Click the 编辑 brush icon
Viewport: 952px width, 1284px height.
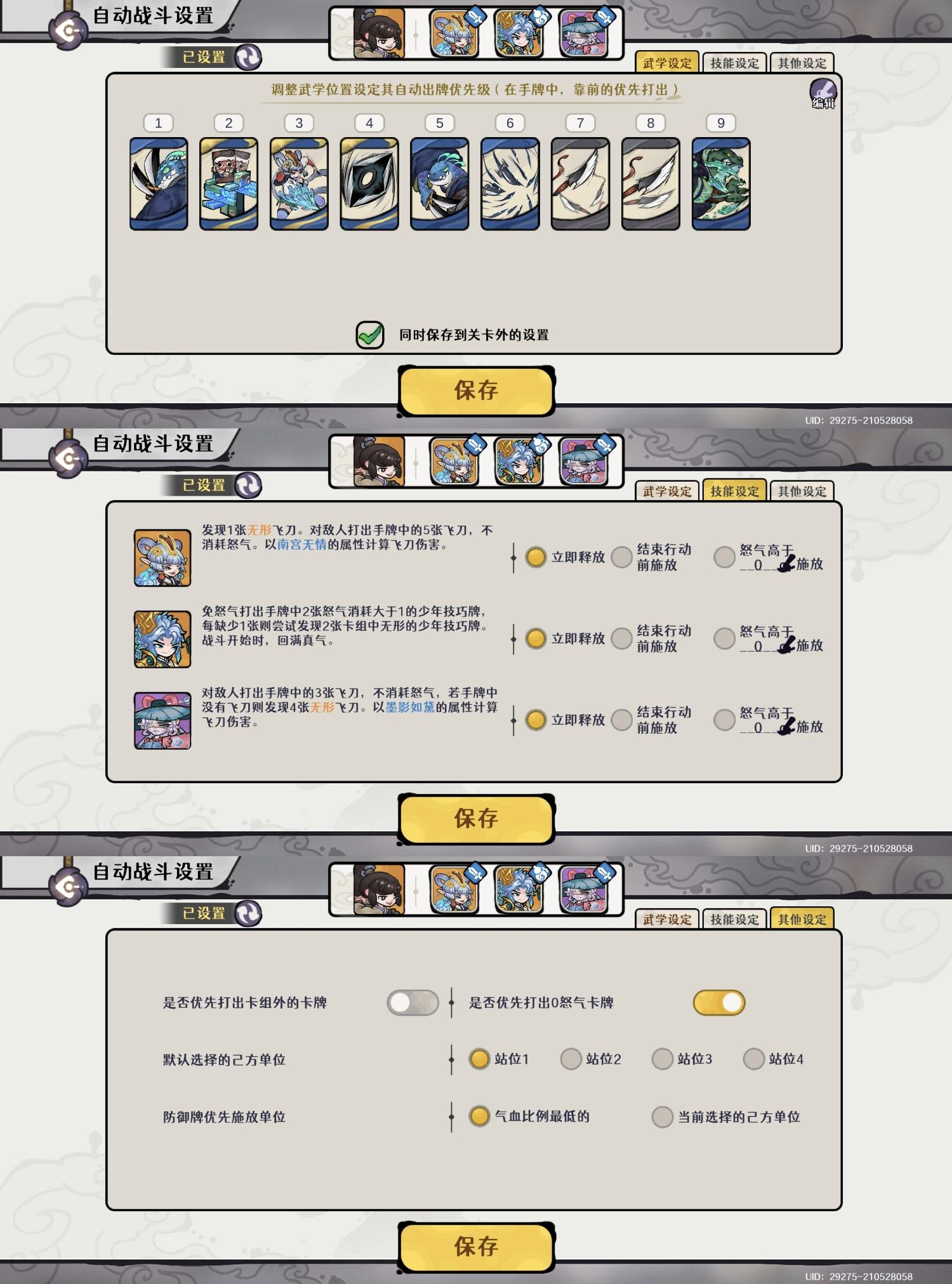click(x=823, y=93)
